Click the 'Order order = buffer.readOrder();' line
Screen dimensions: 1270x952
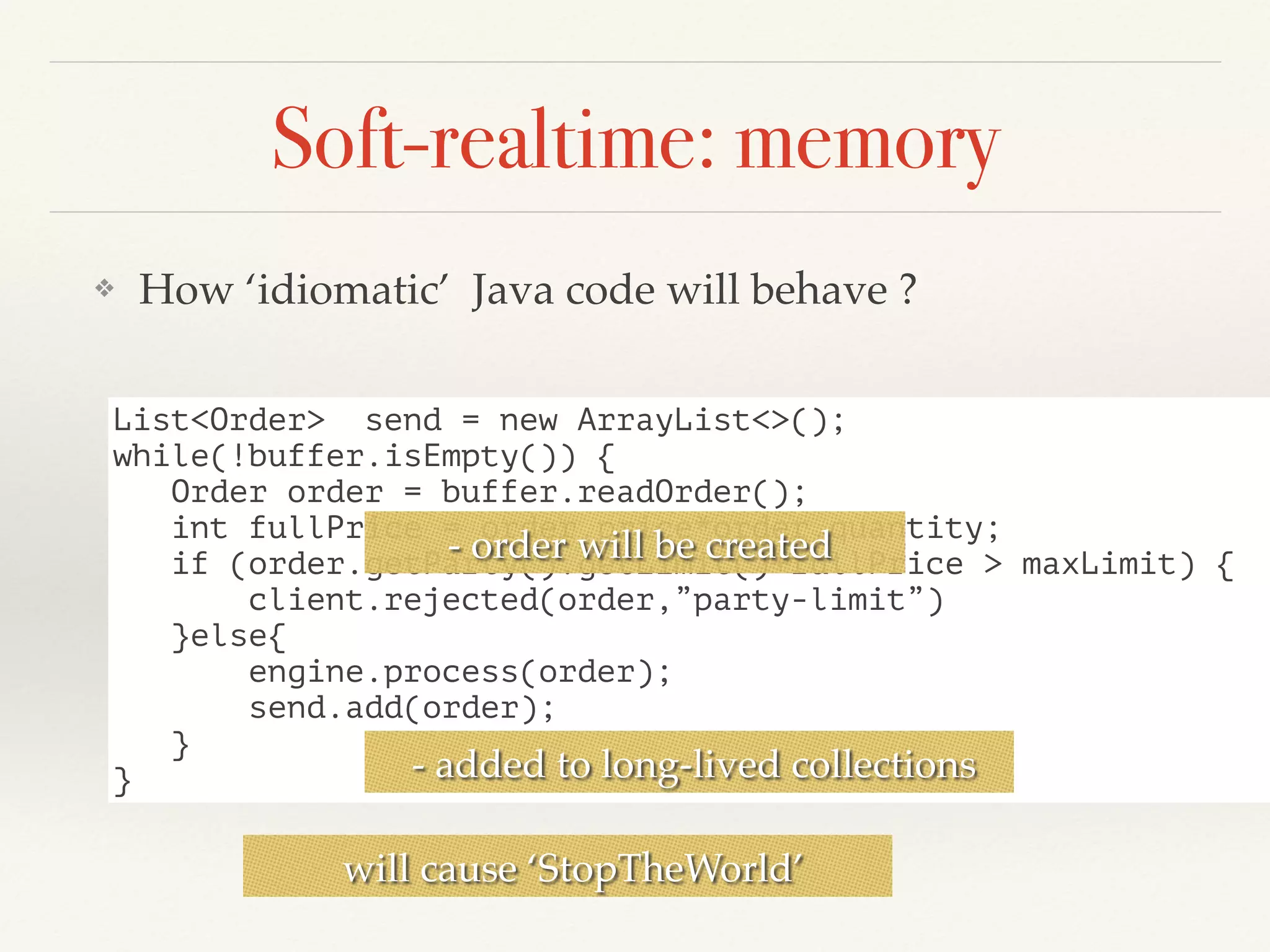(x=488, y=492)
